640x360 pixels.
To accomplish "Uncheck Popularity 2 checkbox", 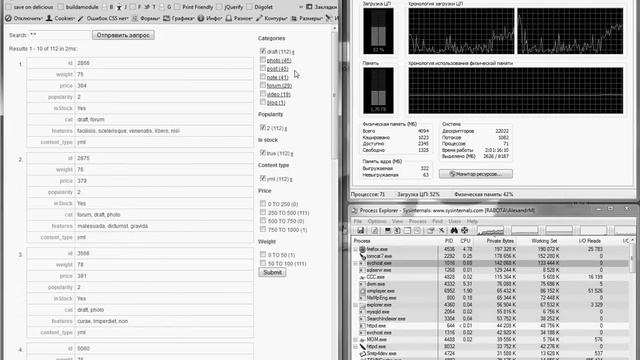I will pos(262,127).
